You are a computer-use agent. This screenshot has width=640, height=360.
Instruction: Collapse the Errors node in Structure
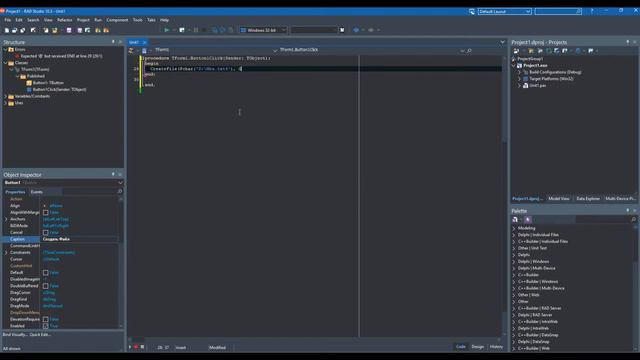coord(5,49)
